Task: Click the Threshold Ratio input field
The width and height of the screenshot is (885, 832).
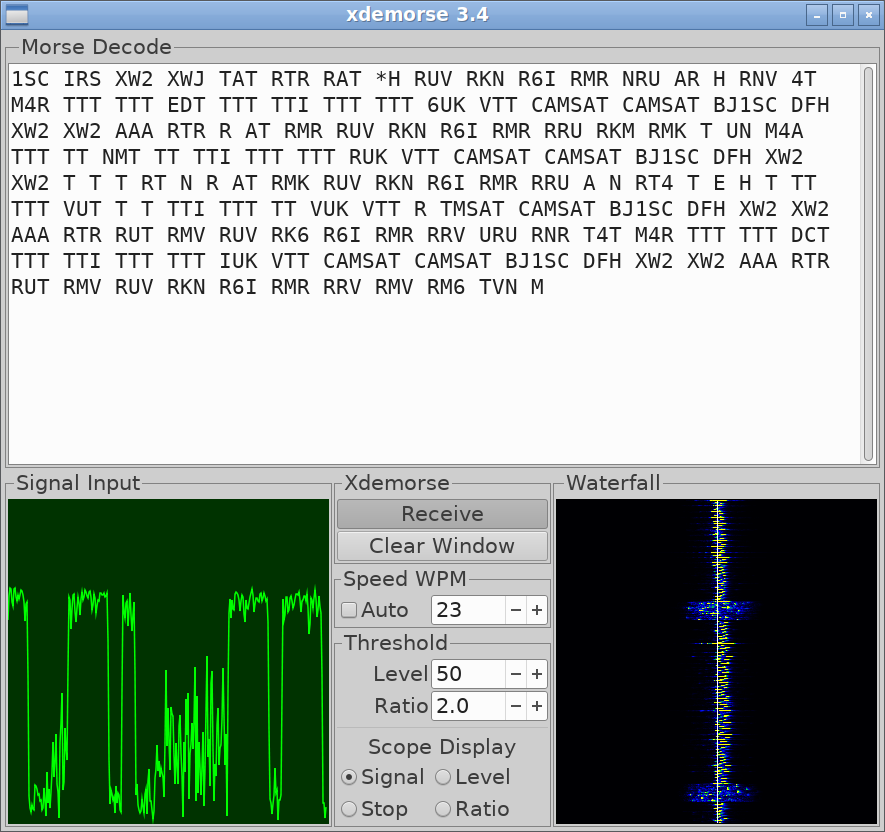Action: click(x=468, y=706)
